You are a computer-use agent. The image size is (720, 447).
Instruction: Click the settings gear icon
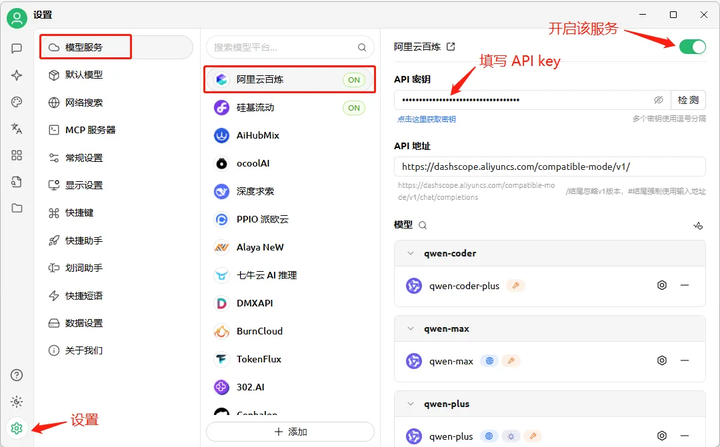click(x=17, y=428)
